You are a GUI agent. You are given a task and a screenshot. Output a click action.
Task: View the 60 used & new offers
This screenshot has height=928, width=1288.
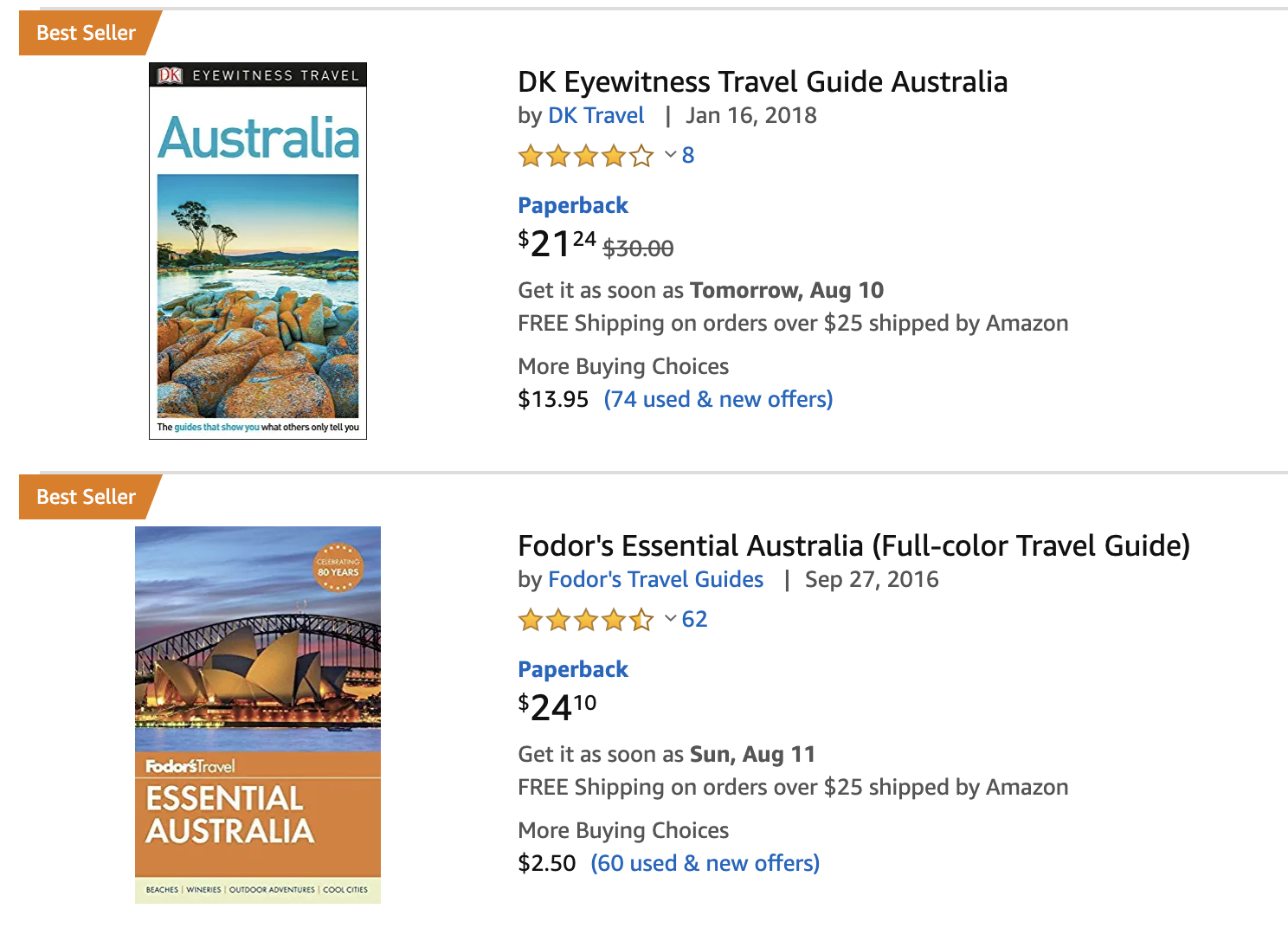[x=705, y=863]
